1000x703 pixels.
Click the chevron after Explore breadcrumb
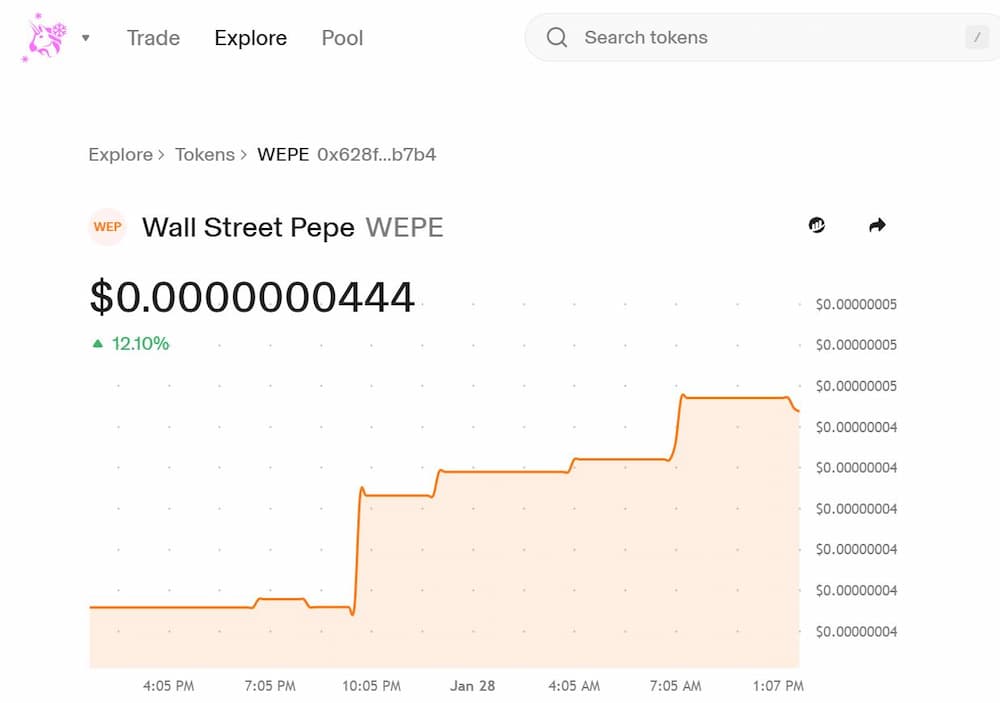(161, 155)
